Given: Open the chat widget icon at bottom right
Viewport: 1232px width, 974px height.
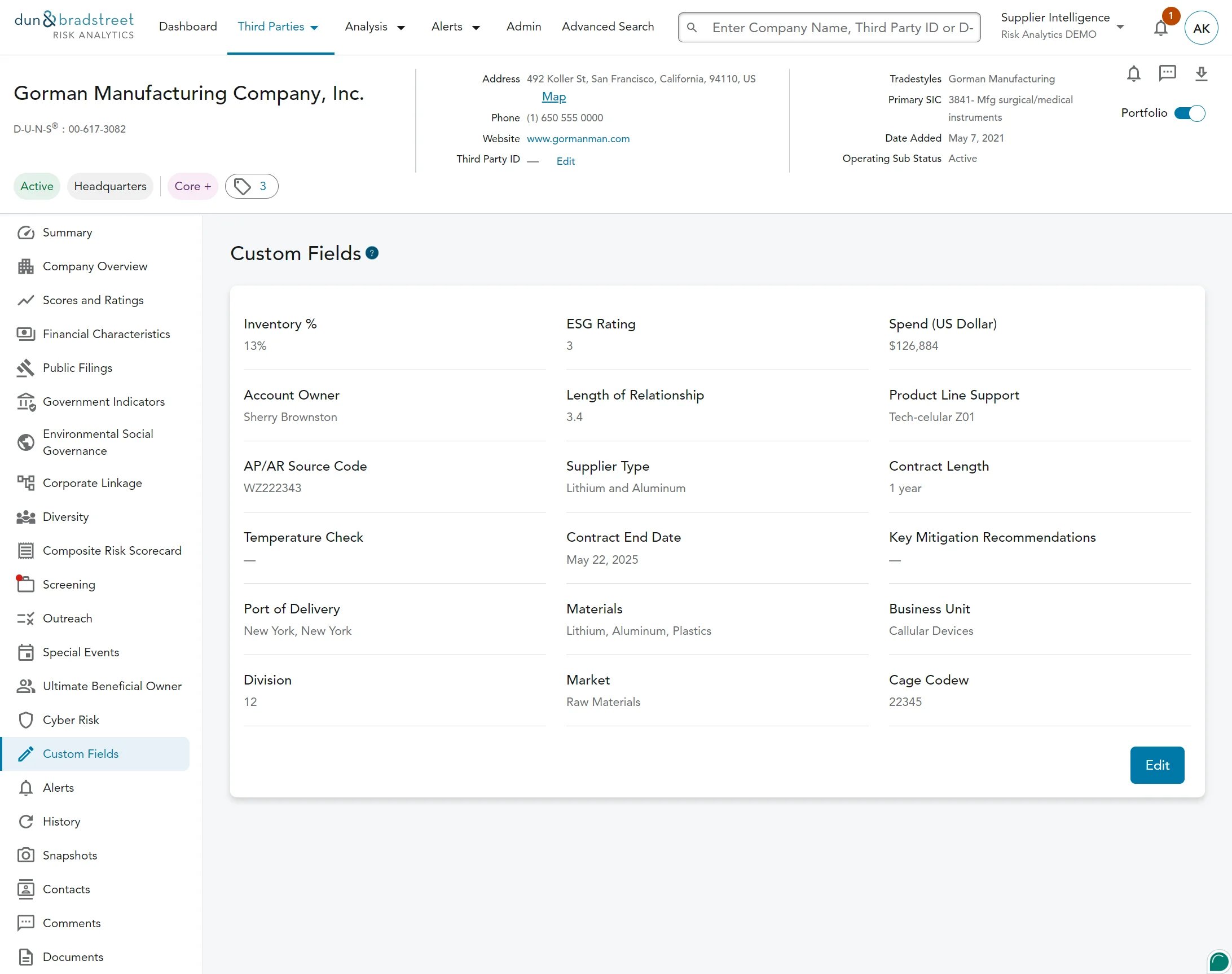Looking at the screenshot, I should coord(1218,962).
